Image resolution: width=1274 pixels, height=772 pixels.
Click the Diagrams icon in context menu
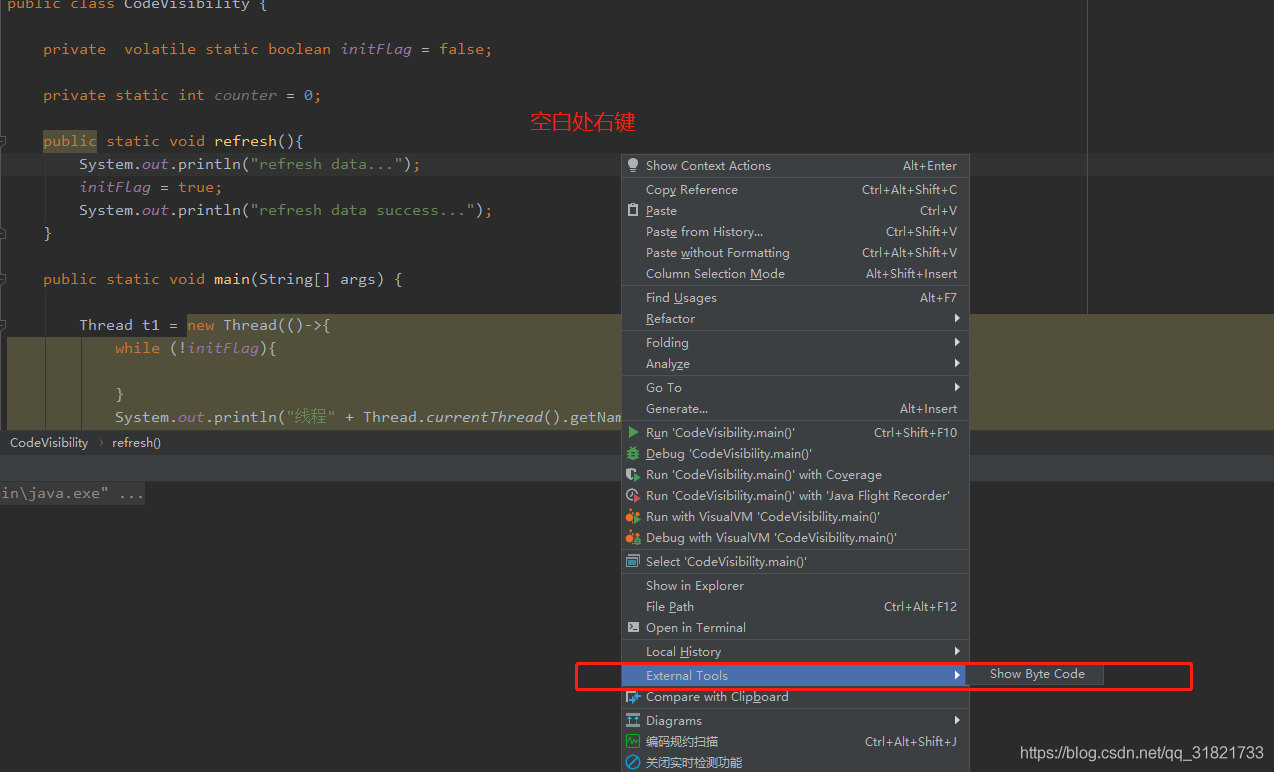(x=633, y=721)
